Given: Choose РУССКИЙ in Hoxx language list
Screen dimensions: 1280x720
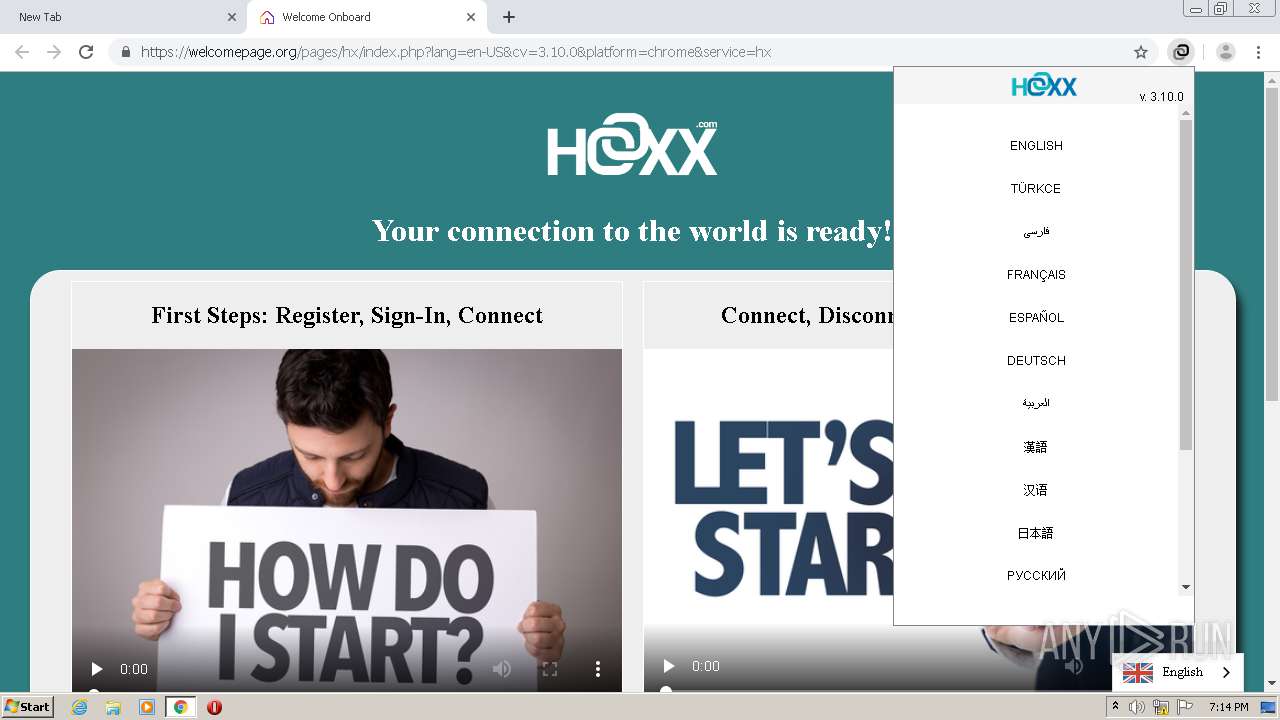Looking at the screenshot, I should (x=1036, y=576).
